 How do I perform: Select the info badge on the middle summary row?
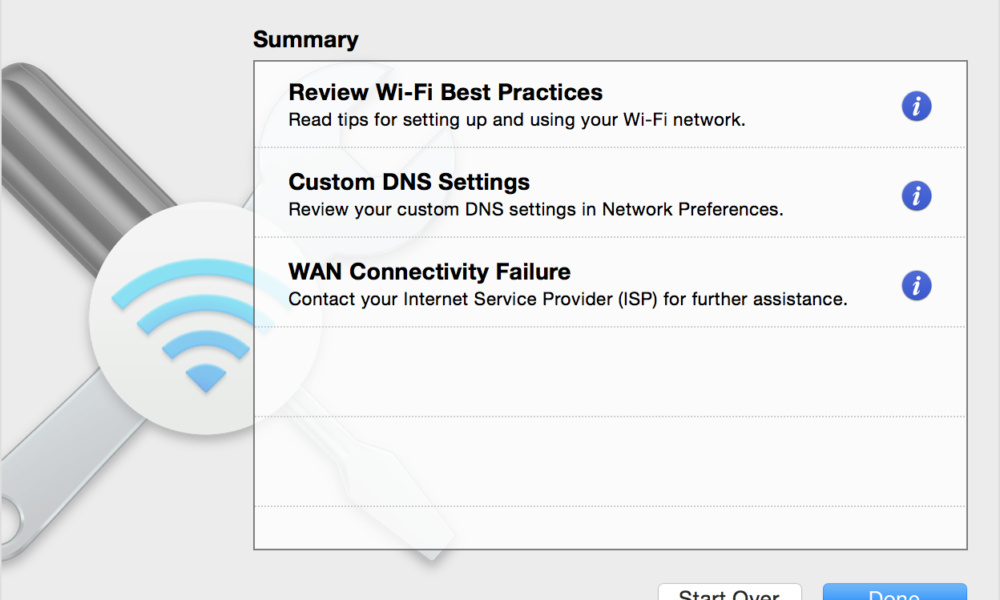point(917,196)
